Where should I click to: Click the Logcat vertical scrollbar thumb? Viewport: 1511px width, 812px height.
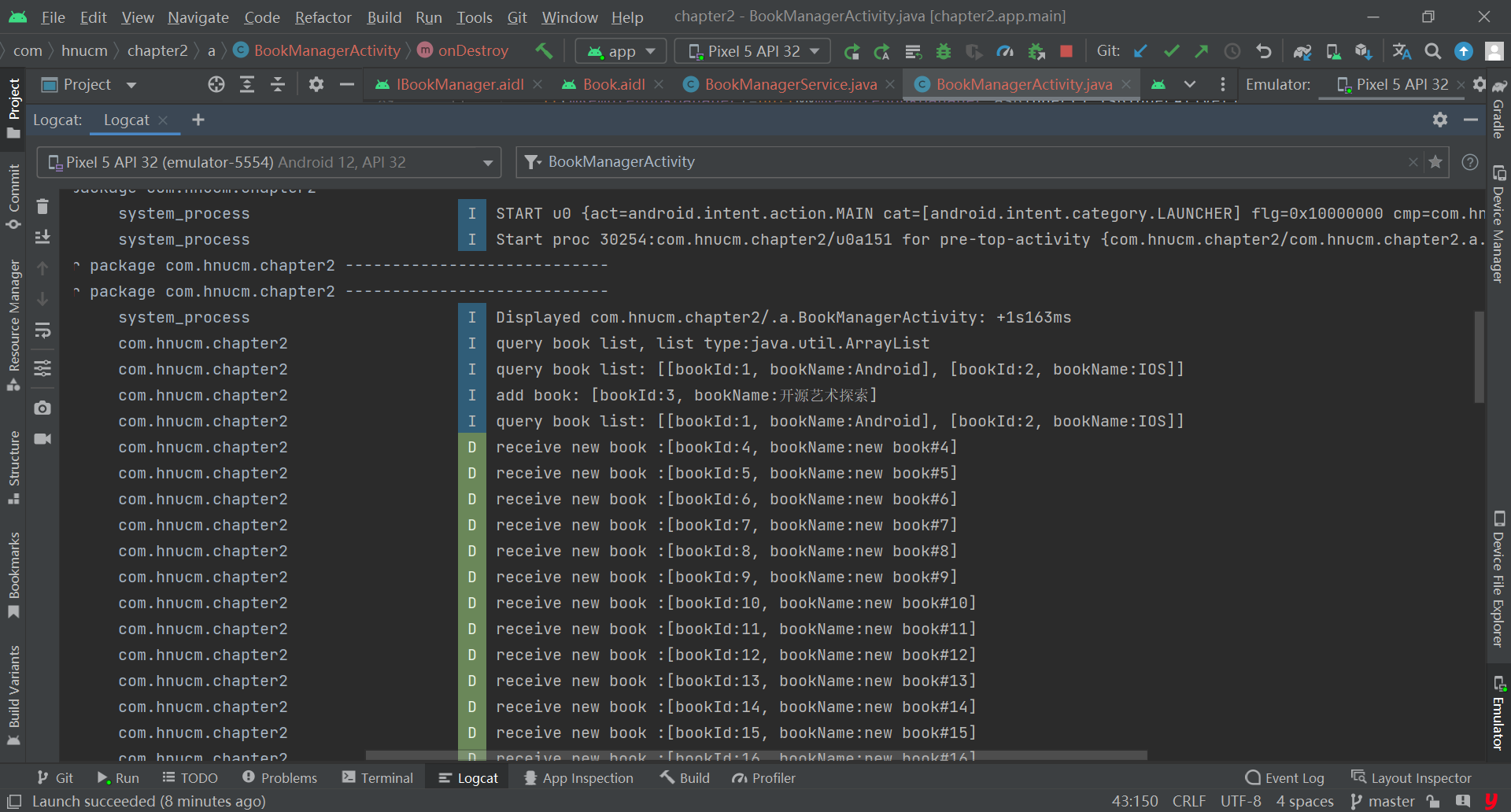[1479, 356]
